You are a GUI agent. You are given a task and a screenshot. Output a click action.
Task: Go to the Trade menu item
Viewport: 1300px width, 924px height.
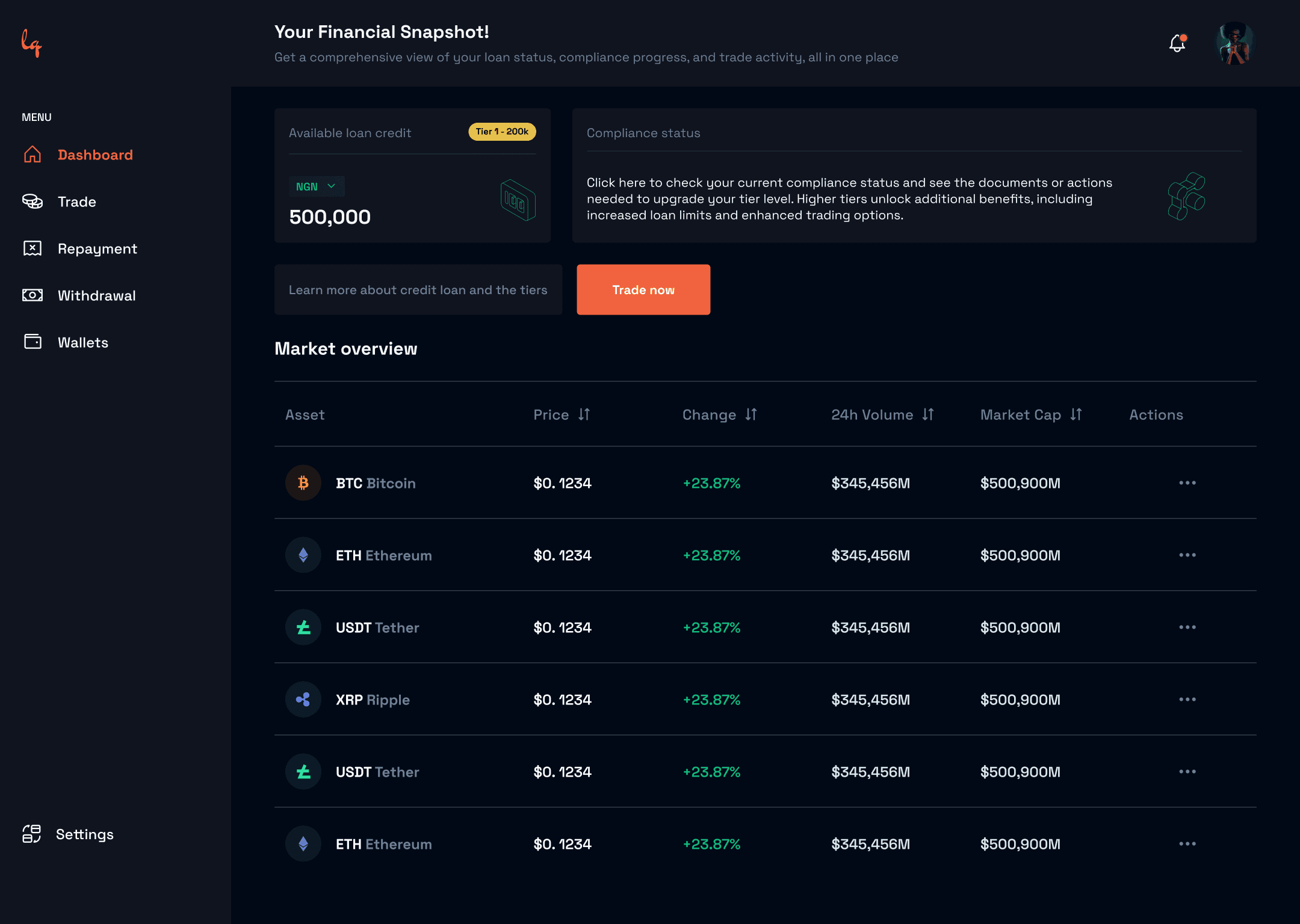76,202
